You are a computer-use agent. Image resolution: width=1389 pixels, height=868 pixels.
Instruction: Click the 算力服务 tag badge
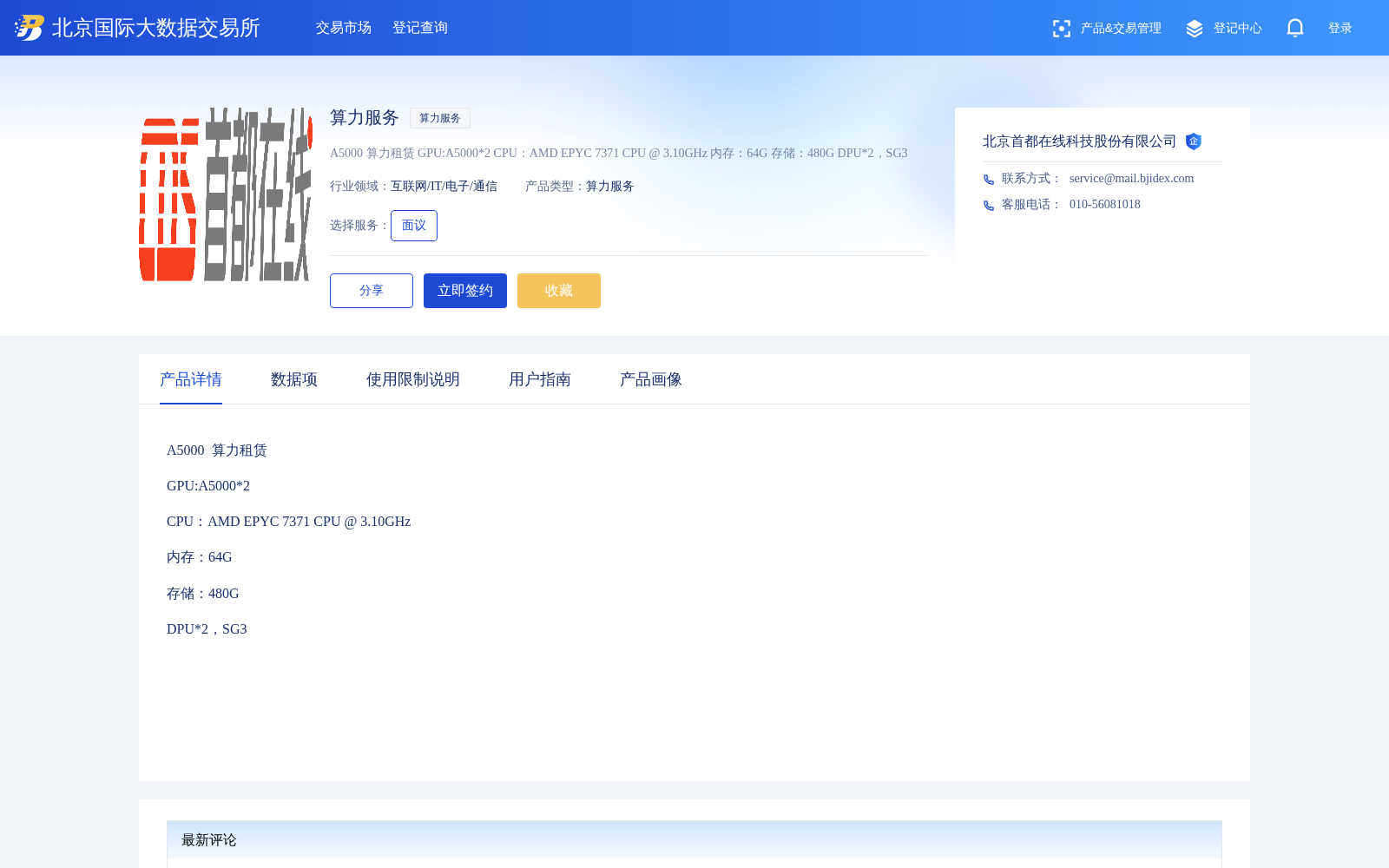pos(440,118)
